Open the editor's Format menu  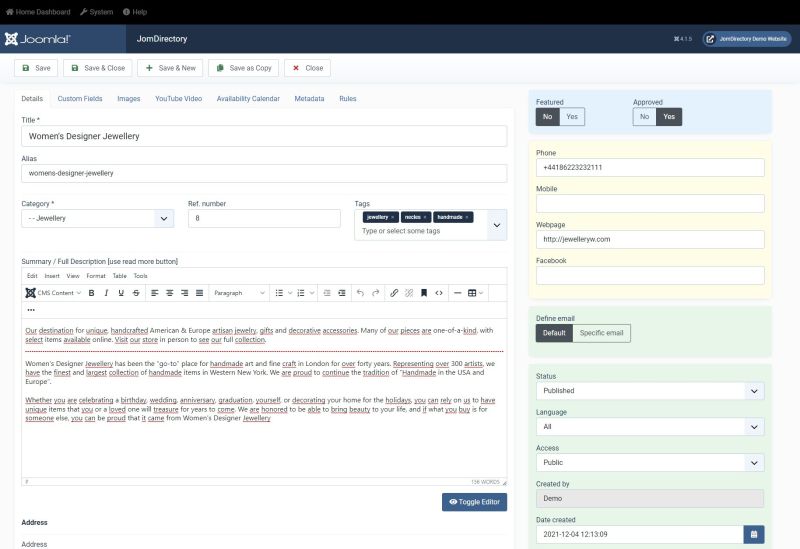tap(96, 276)
